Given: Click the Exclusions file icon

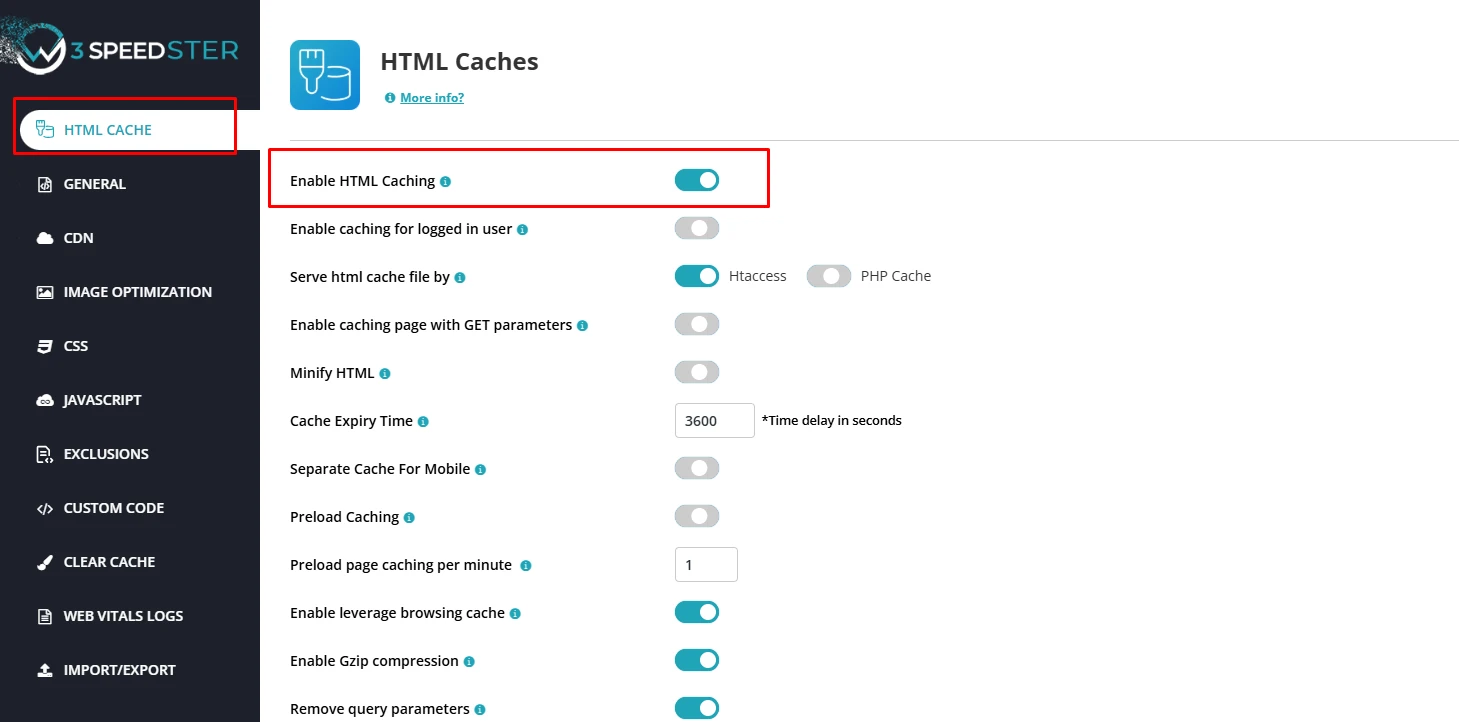Looking at the screenshot, I should [44, 454].
